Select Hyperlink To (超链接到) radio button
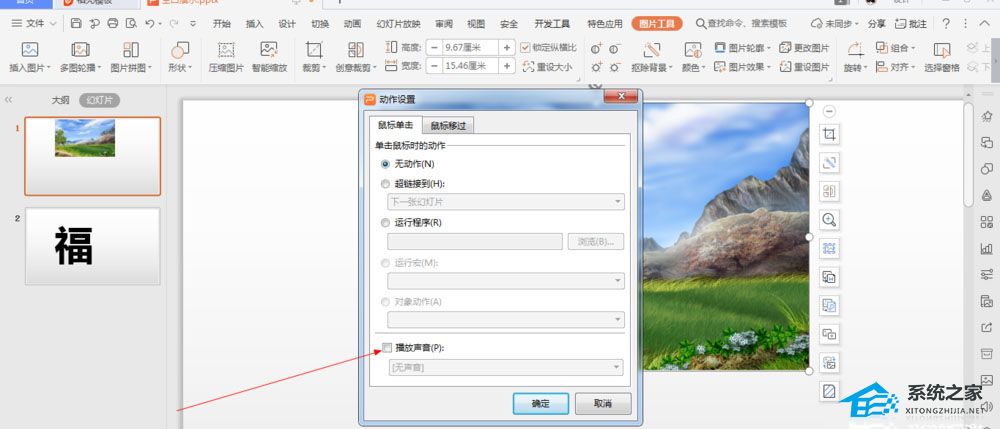Image resolution: width=1000 pixels, height=429 pixels. (385, 184)
